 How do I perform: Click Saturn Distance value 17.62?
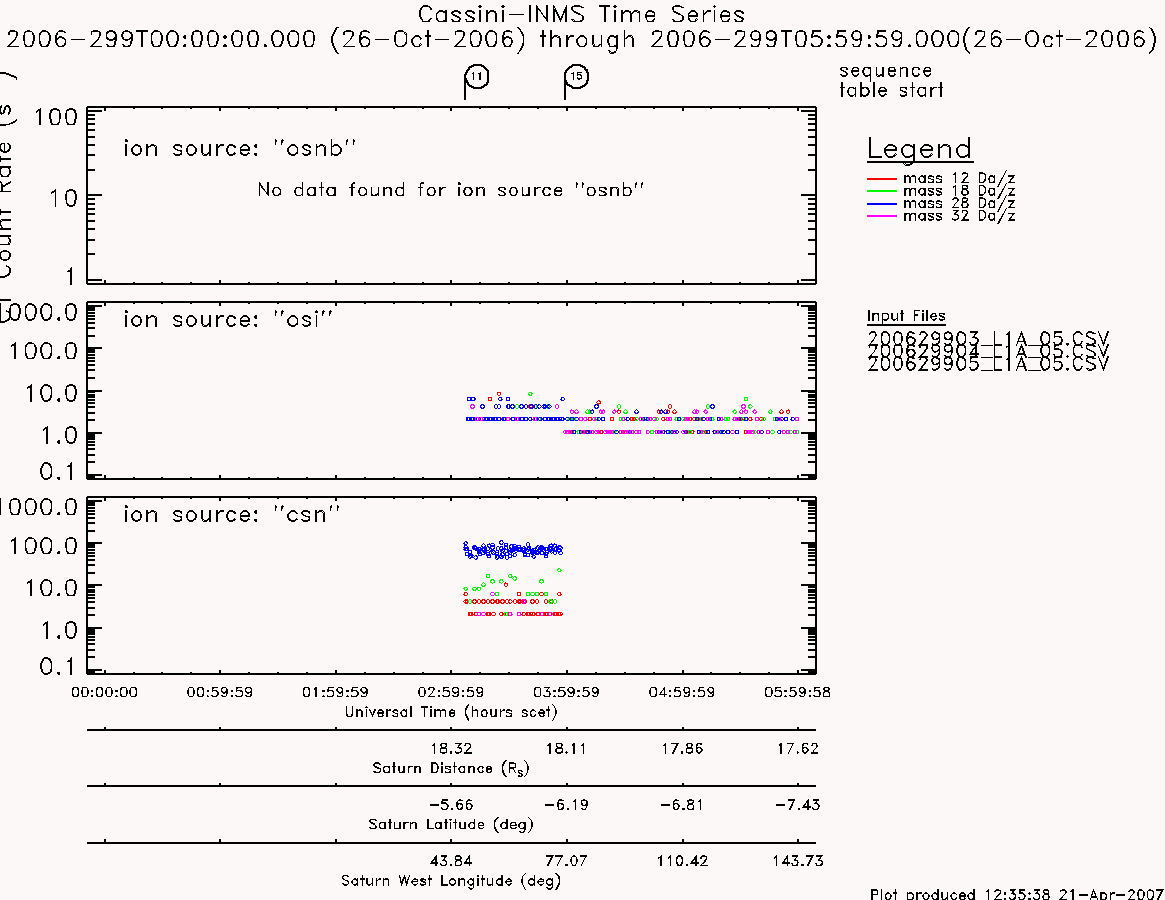point(797,748)
